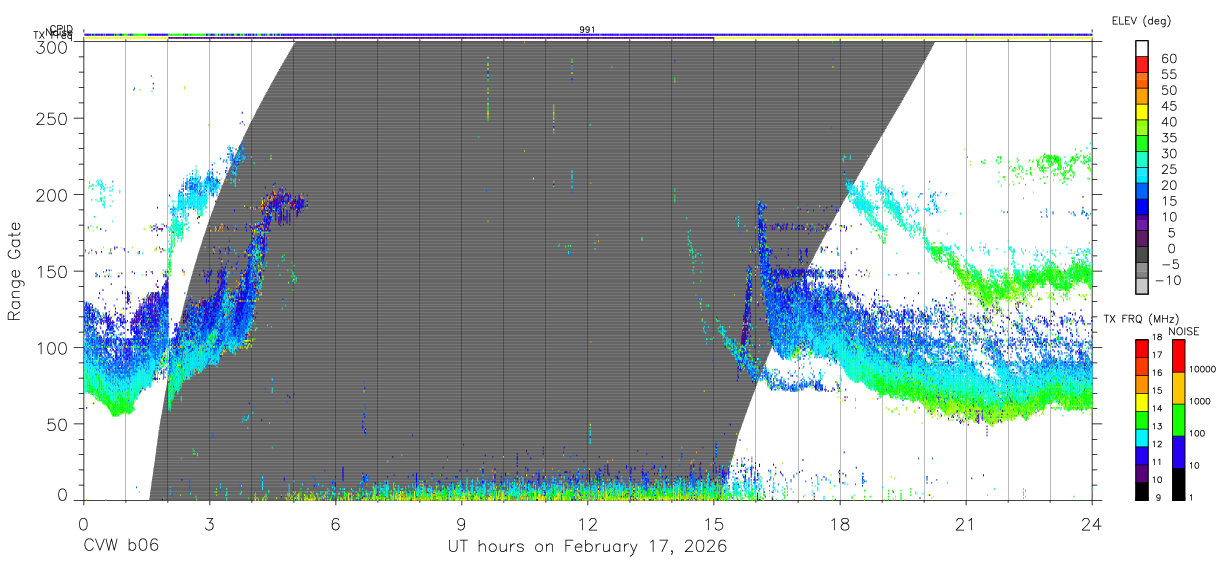The height and width of the screenshot is (567, 1228).
Task: Click the green 13–14 segment of TX FRQ bar
Action: (1142, 419)
